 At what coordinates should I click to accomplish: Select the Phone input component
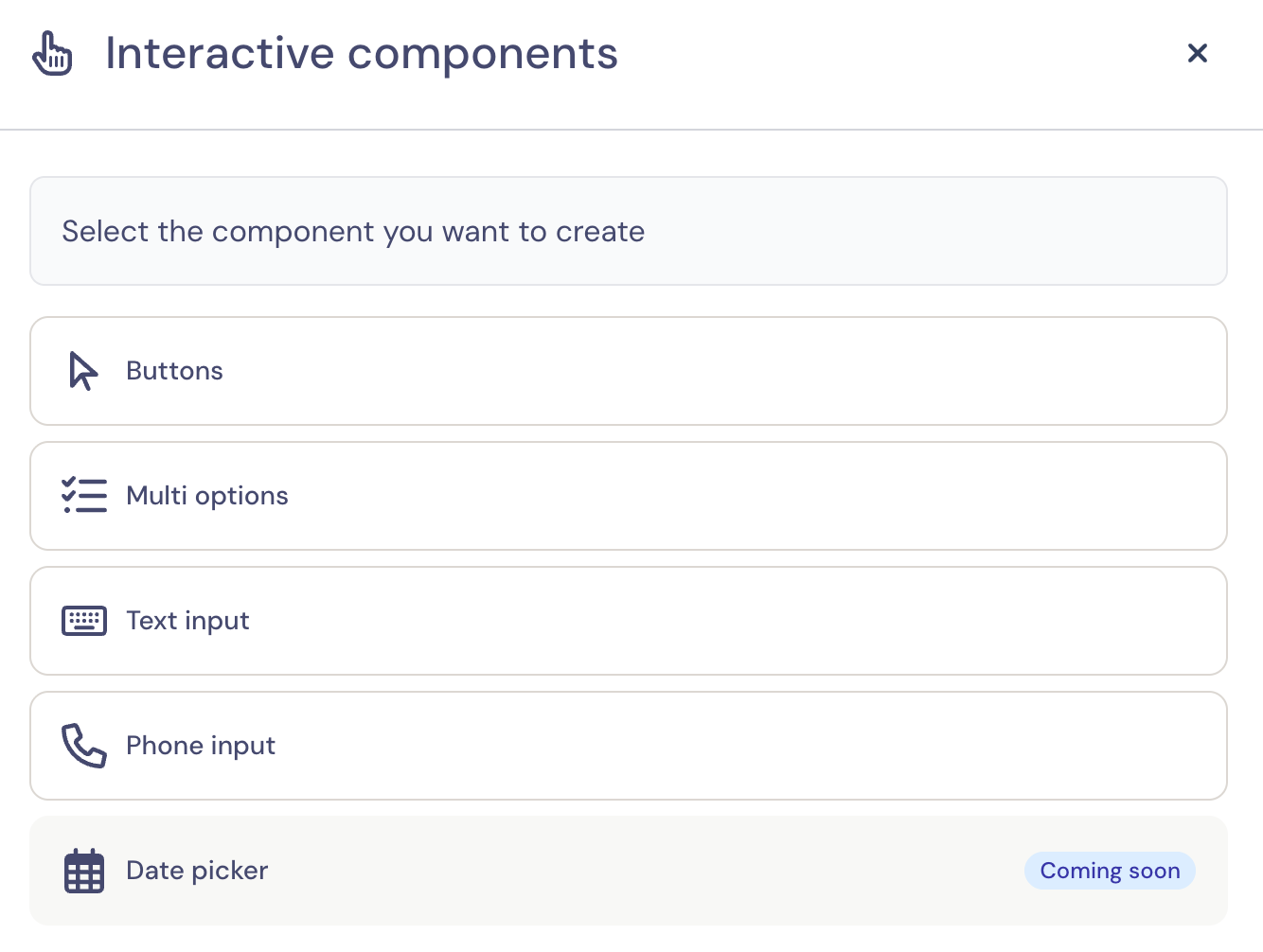point(629,746)
